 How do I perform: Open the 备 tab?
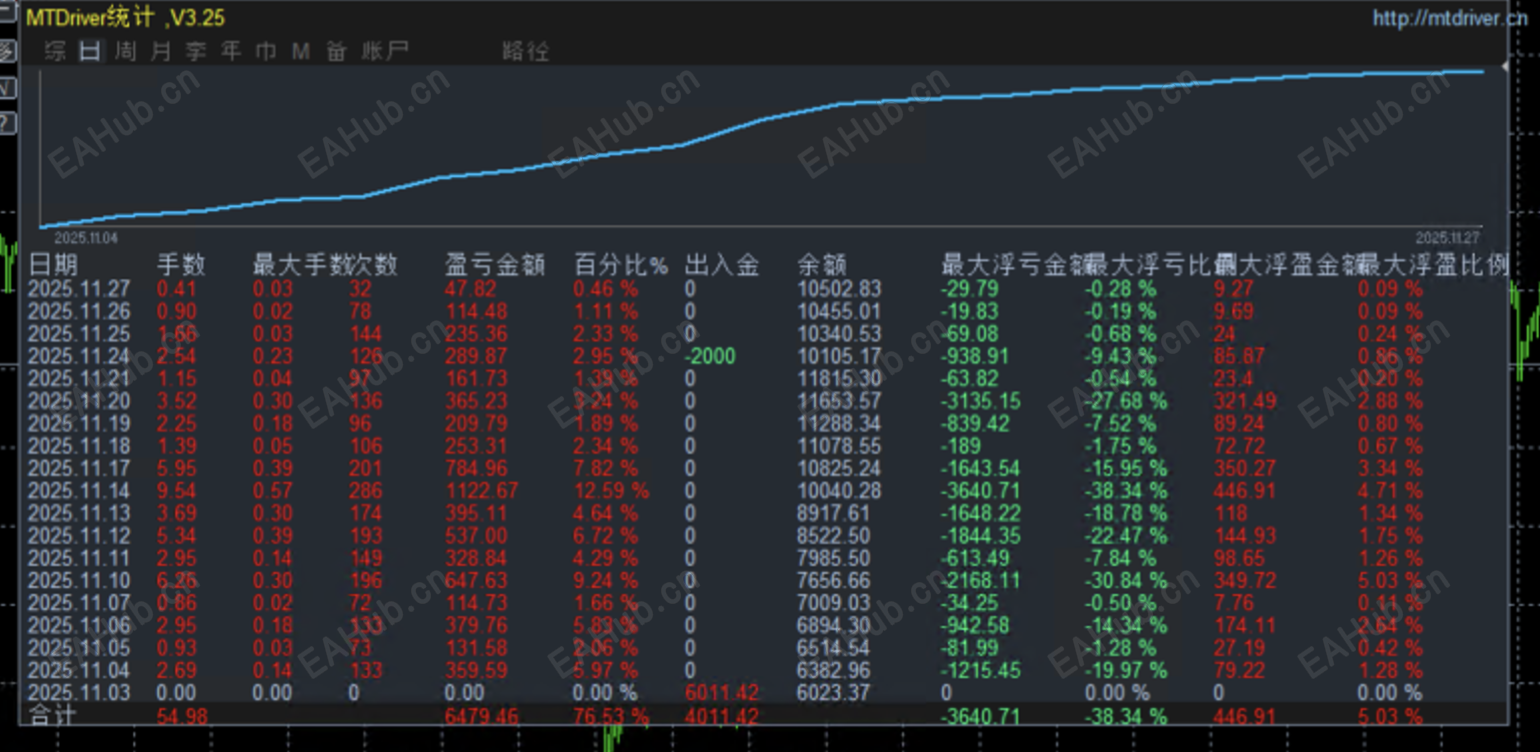336,51
